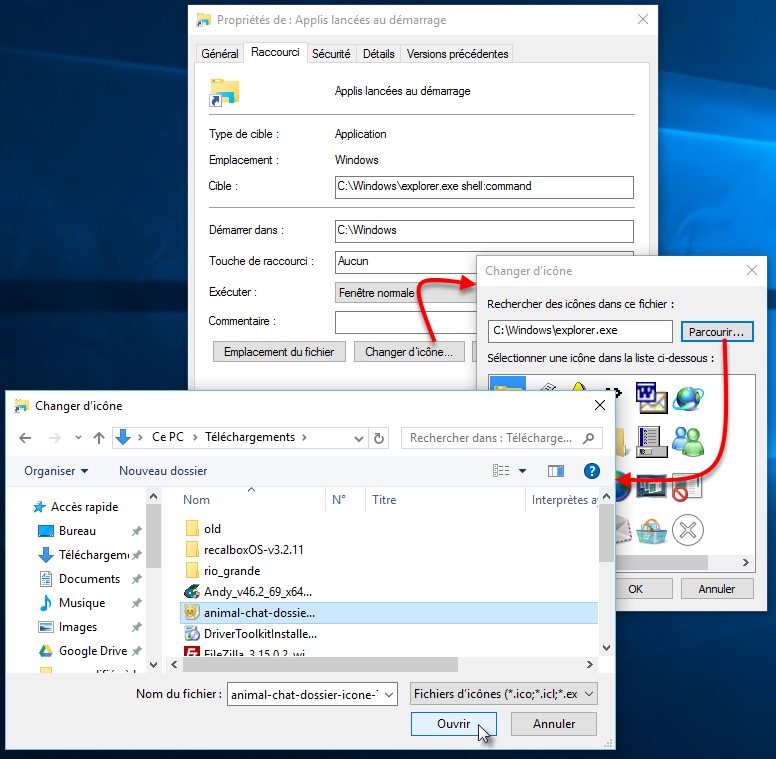
Task: Open the Téléchargements folder in Quick Access
Action: click(x=94, y=555)
